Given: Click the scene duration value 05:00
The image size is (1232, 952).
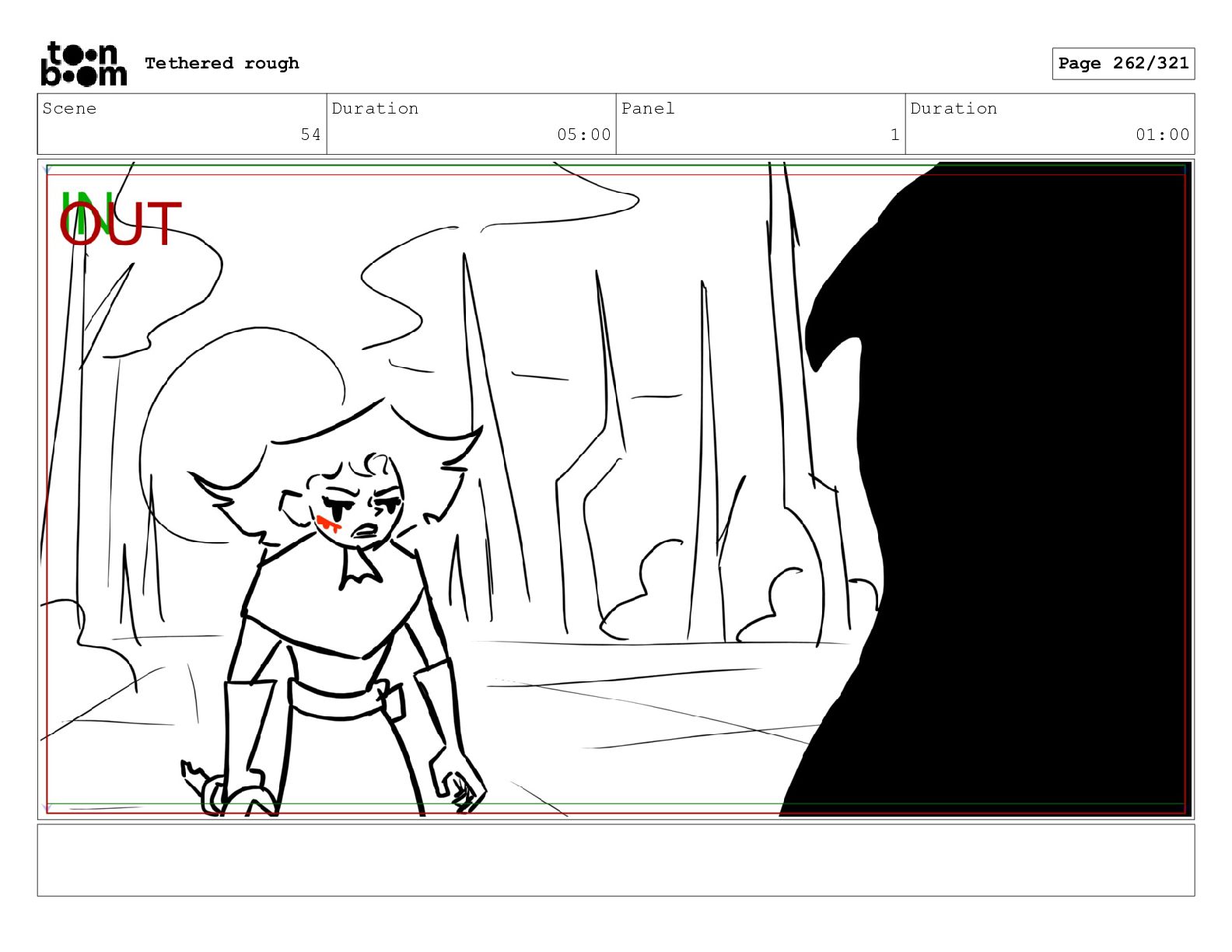Looking at the screenshot, I should pyautogui.click(x=583, y=135).
